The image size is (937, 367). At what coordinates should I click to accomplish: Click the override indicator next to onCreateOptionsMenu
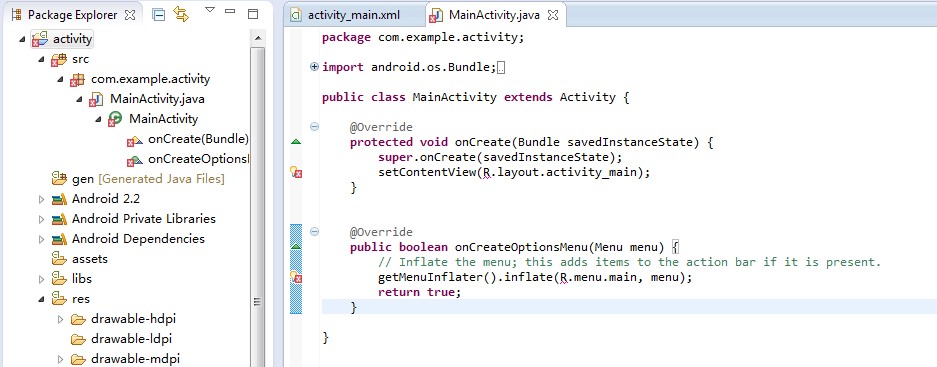(296, 246)
